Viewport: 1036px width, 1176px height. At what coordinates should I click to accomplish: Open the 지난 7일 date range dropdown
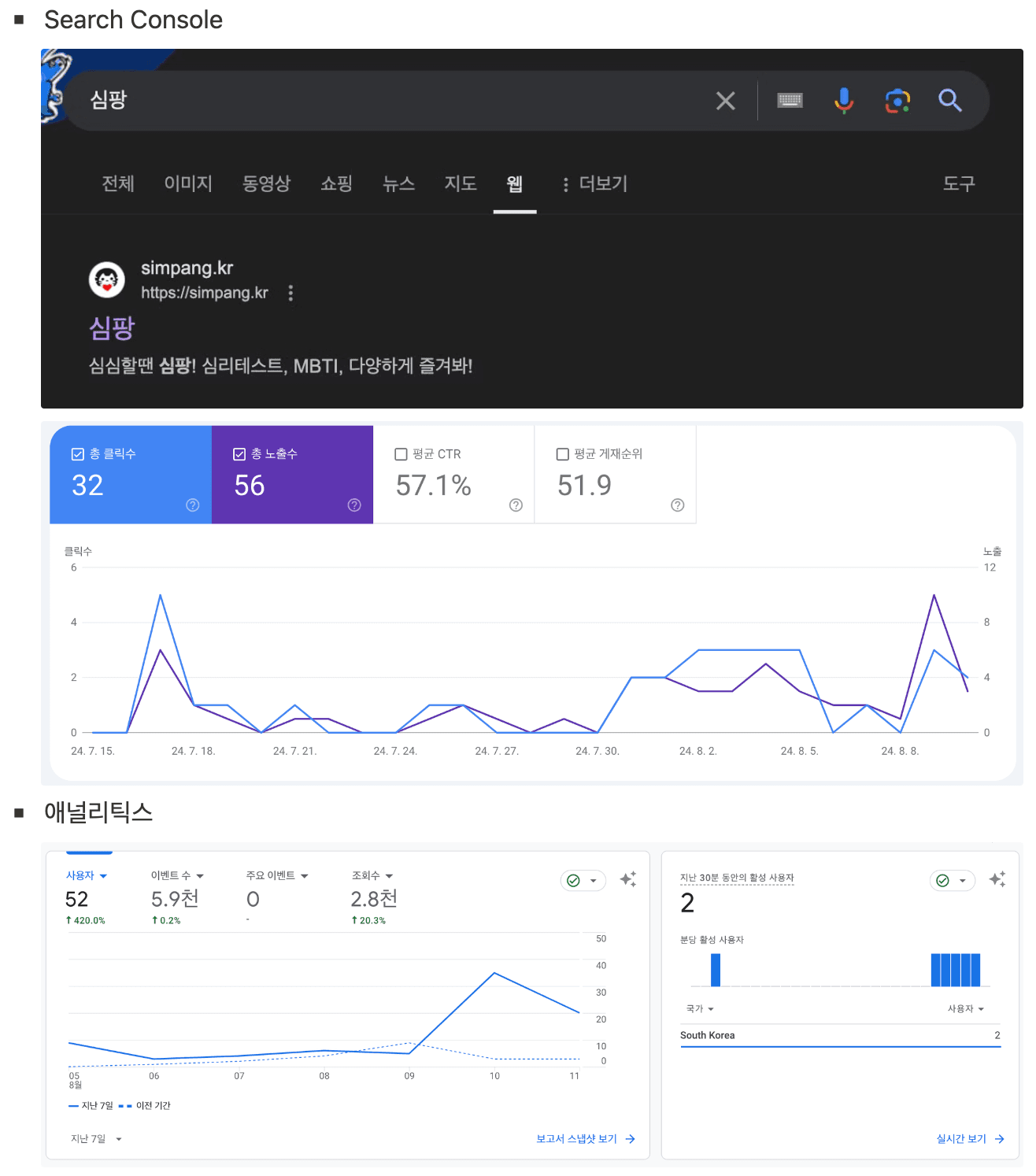coord(96,1139)
